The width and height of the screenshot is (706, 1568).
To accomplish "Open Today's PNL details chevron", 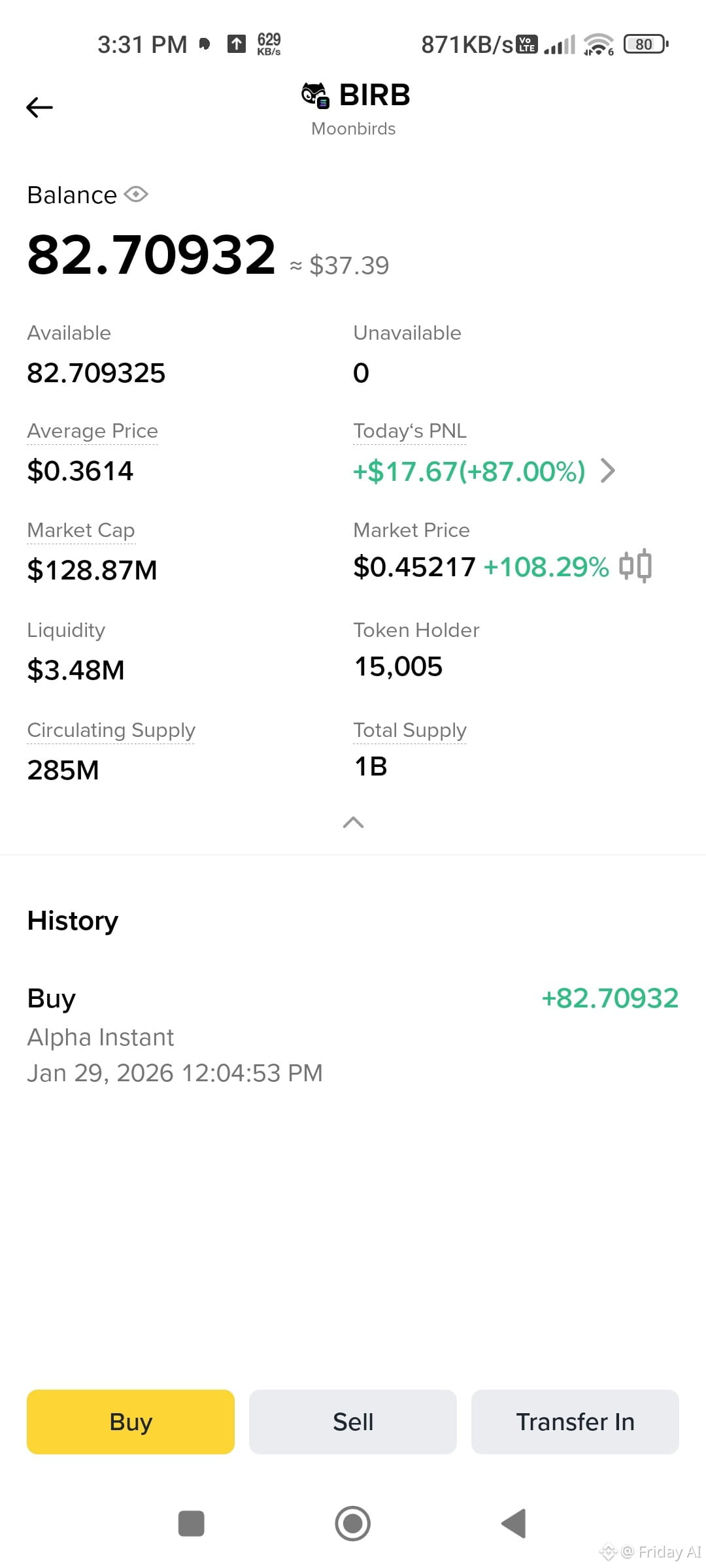I will point(608,470).
